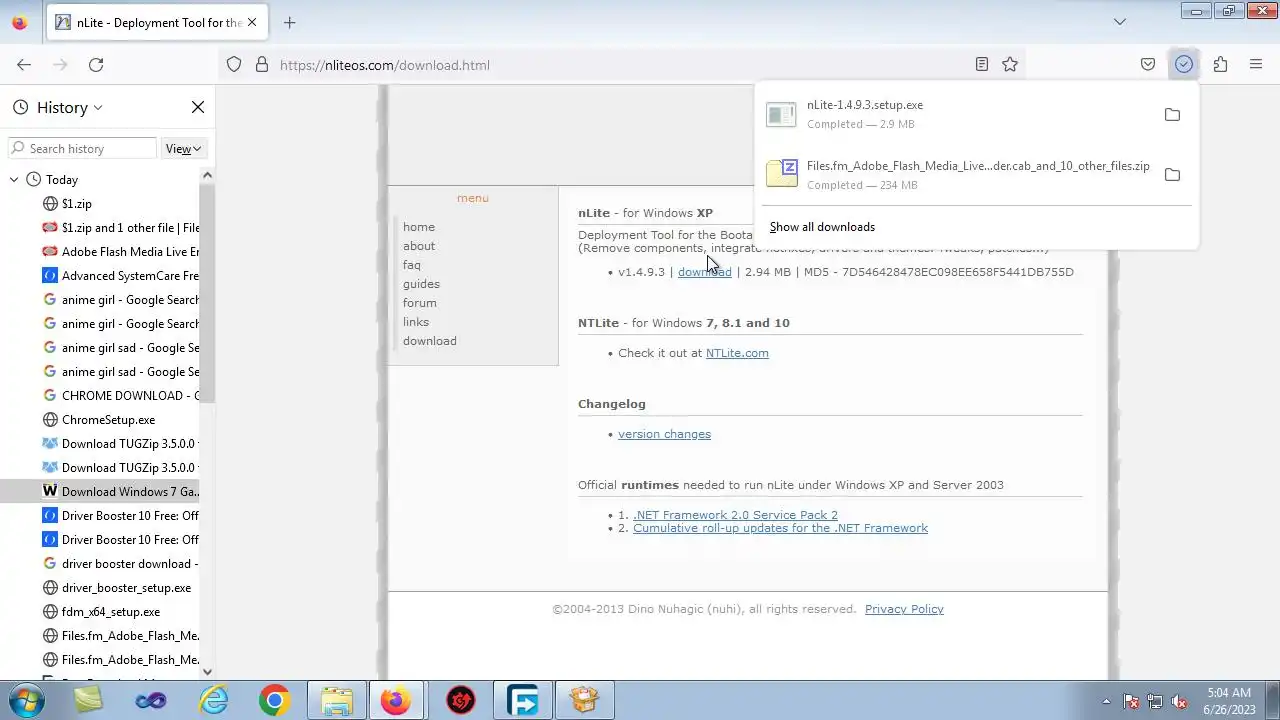Open download in the site menu
The height and width of the screenshot is (720, 1280).
[430, 341]
